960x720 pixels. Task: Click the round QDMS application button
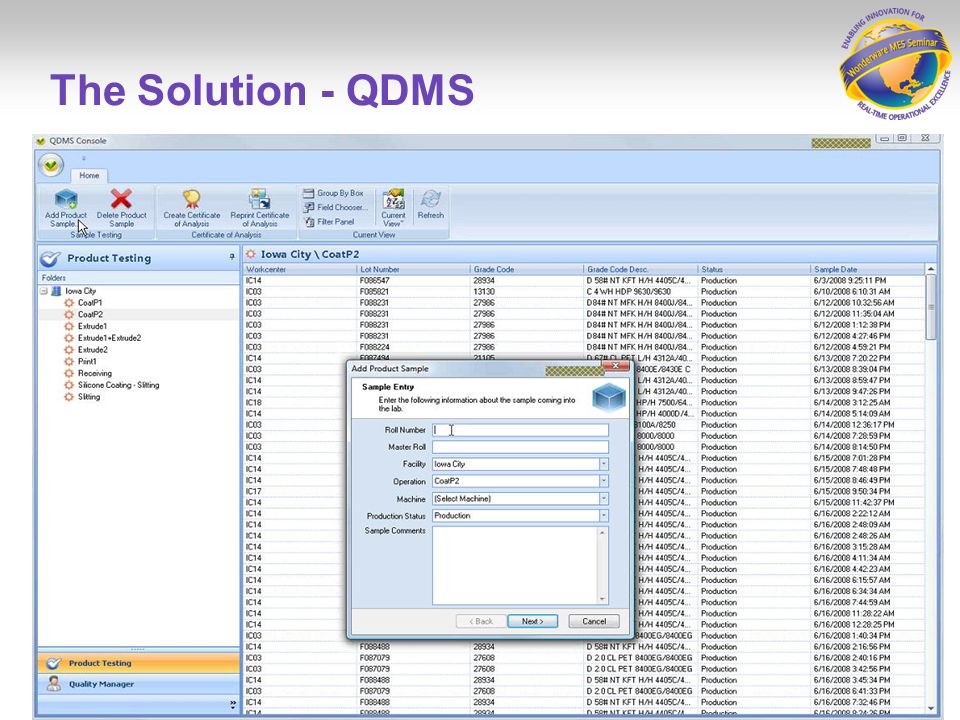coord(51,165)
